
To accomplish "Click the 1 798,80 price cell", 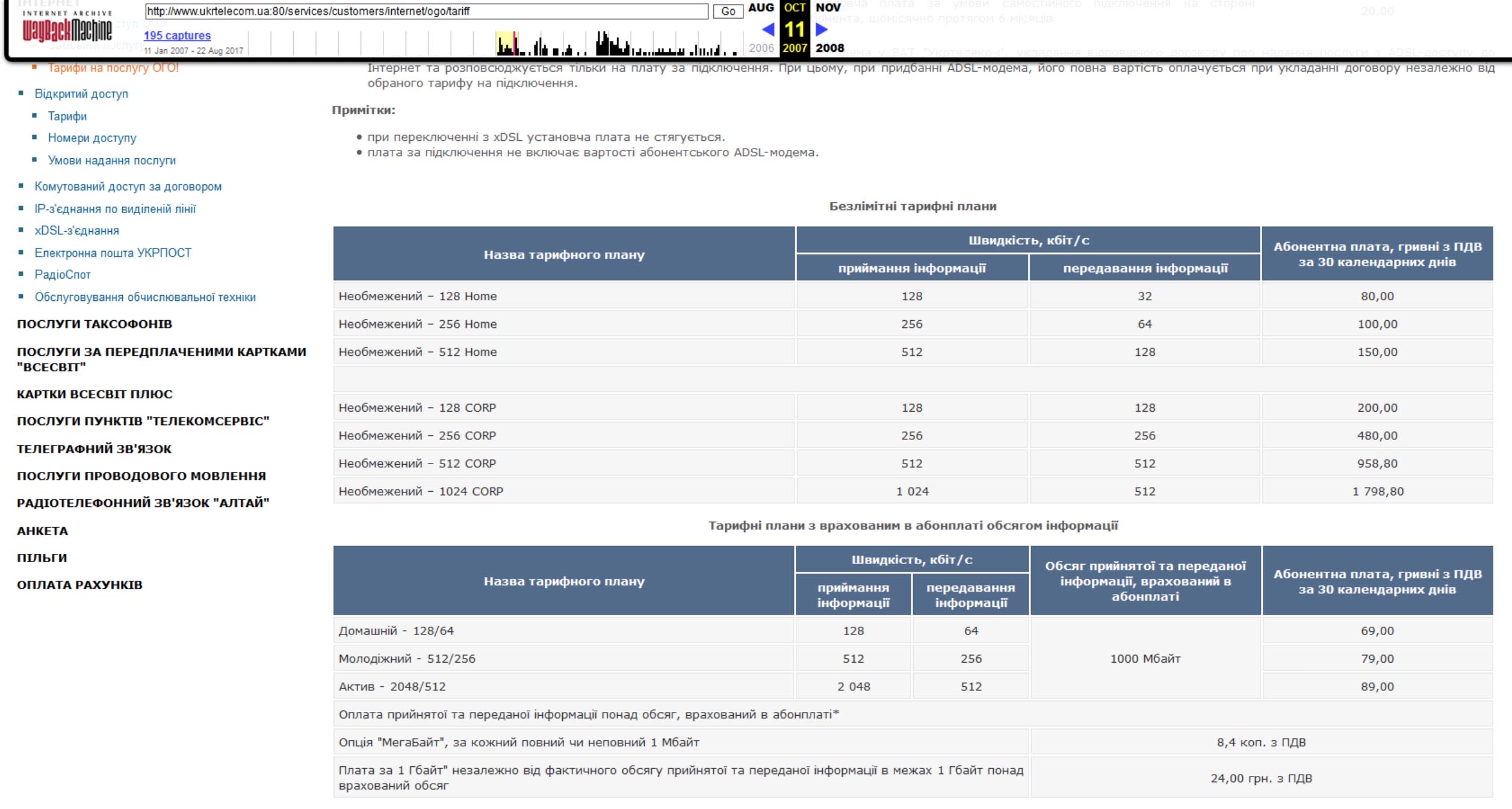I will [x=1377, y=491].
